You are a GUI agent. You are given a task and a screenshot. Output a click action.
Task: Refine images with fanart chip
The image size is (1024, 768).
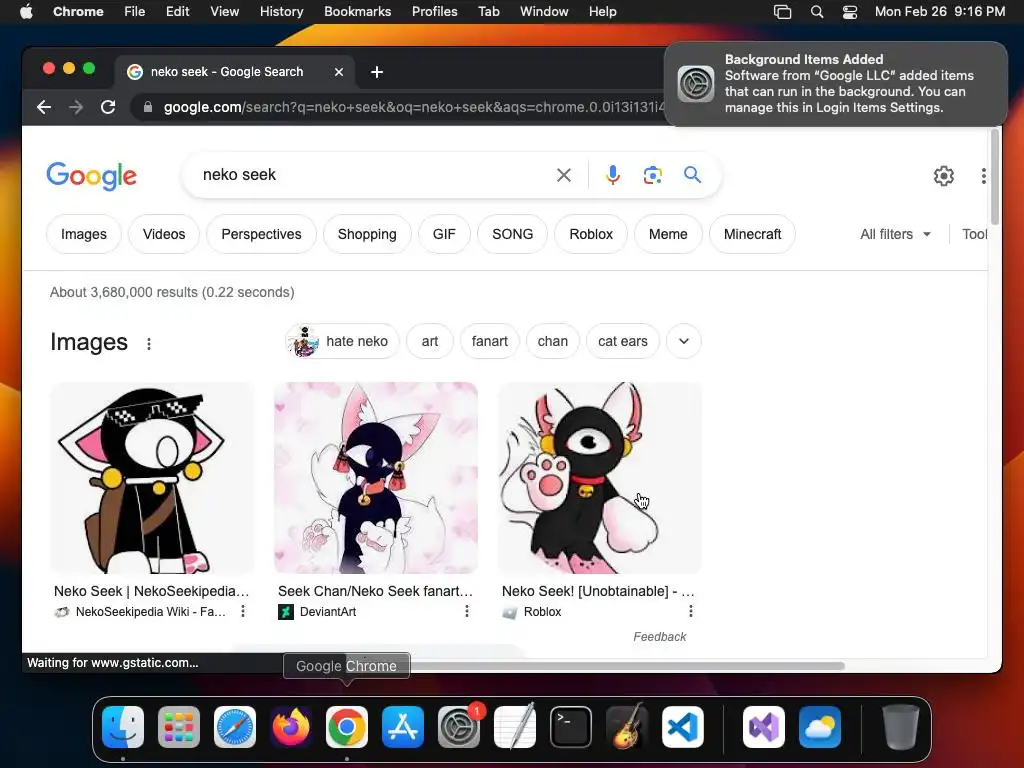[490, 341]
